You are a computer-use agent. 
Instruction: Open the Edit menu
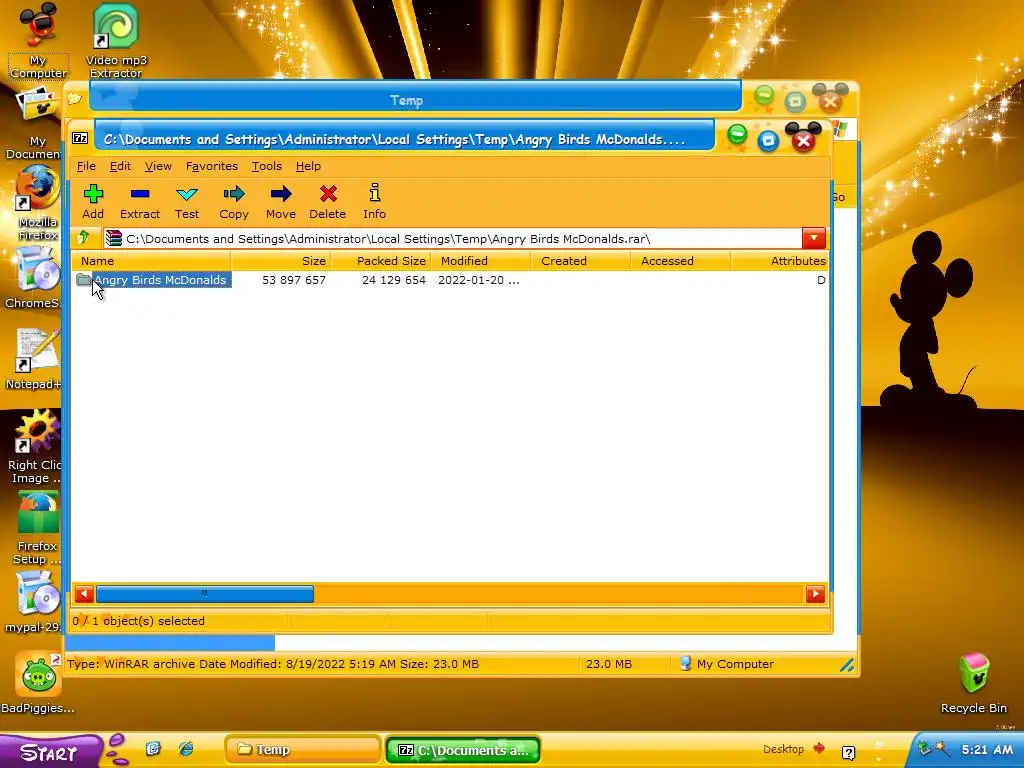(120, 166)
